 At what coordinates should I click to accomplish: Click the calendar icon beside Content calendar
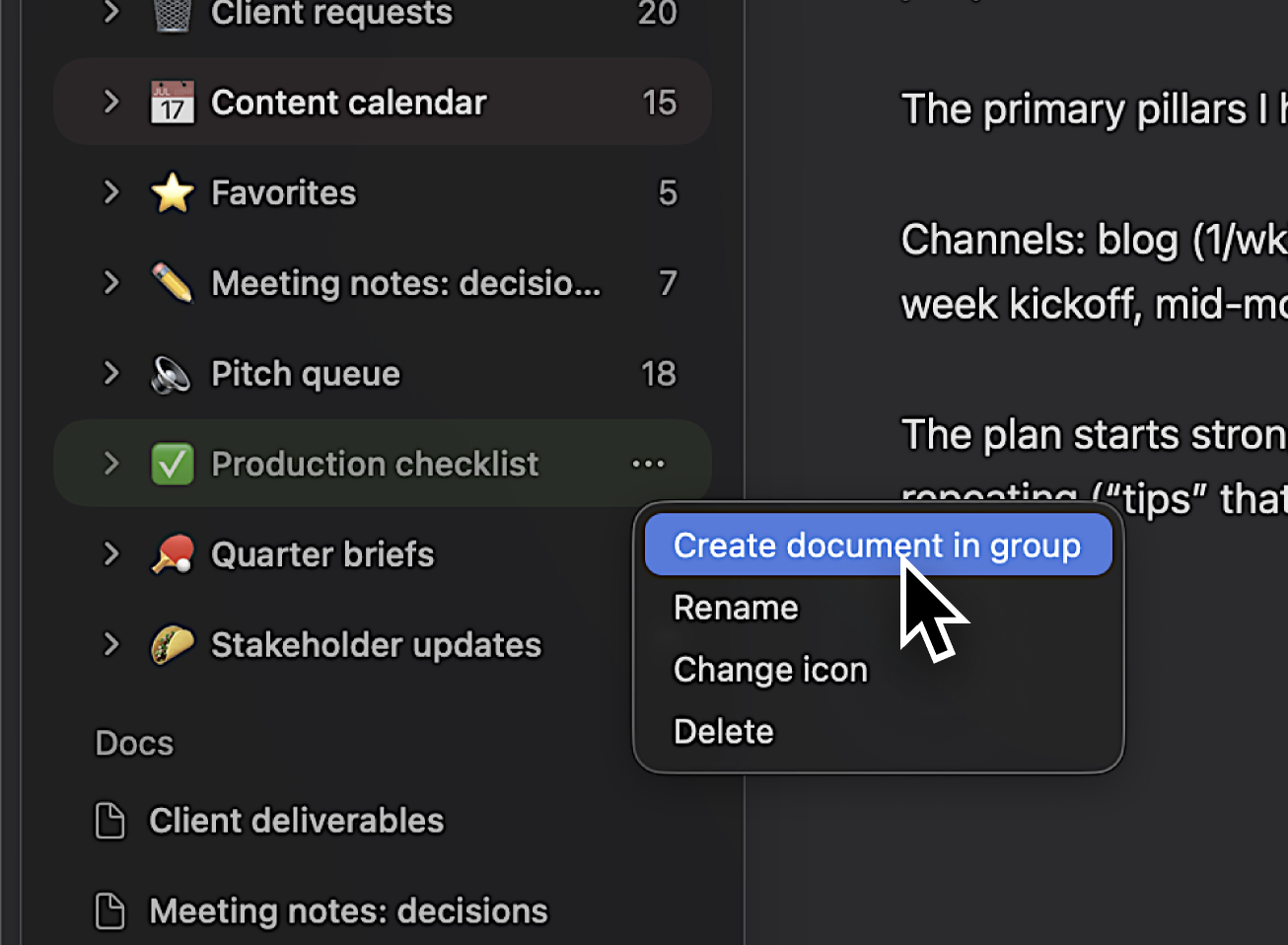tap(173, 103)
